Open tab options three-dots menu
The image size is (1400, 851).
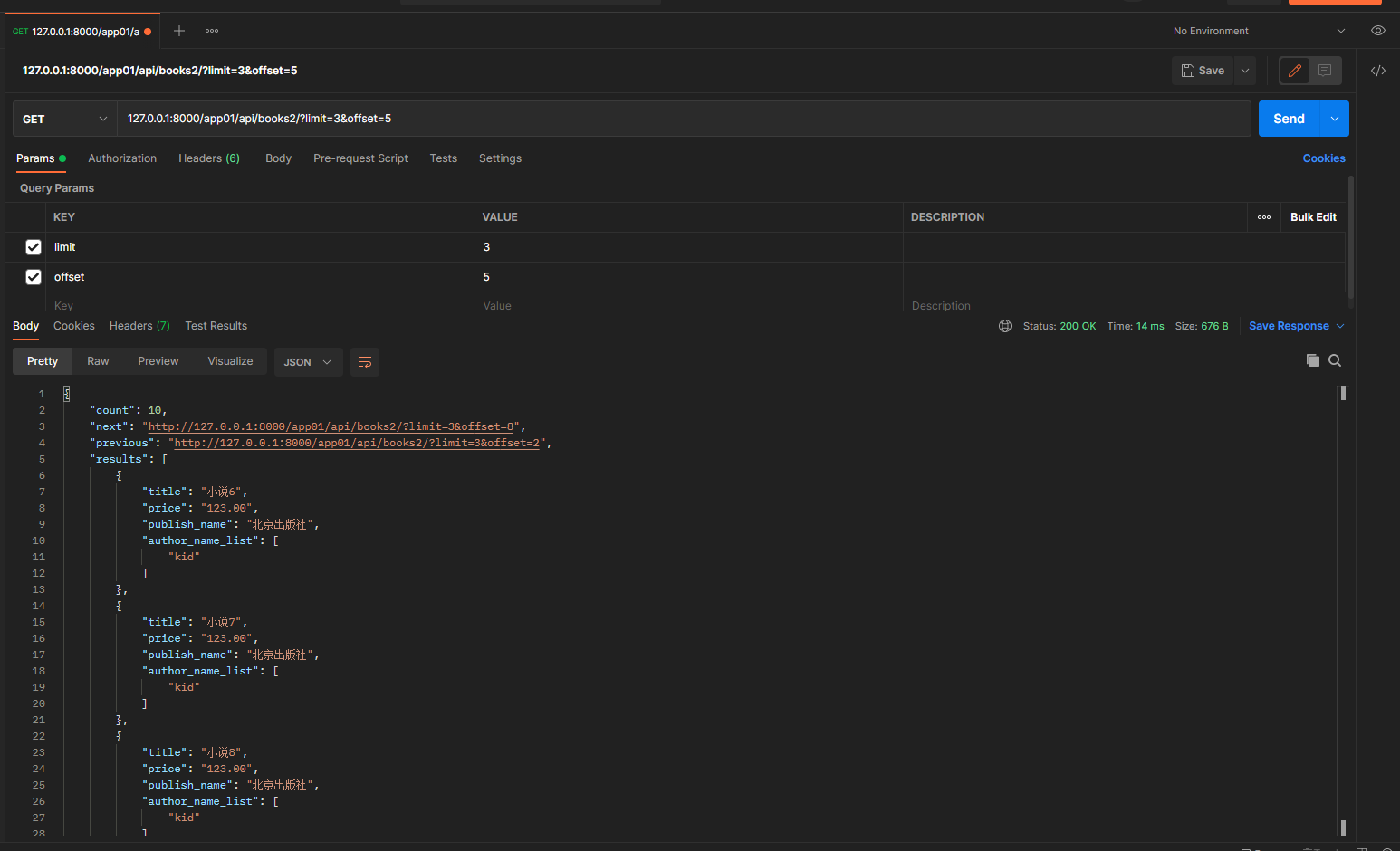point(212,31)
